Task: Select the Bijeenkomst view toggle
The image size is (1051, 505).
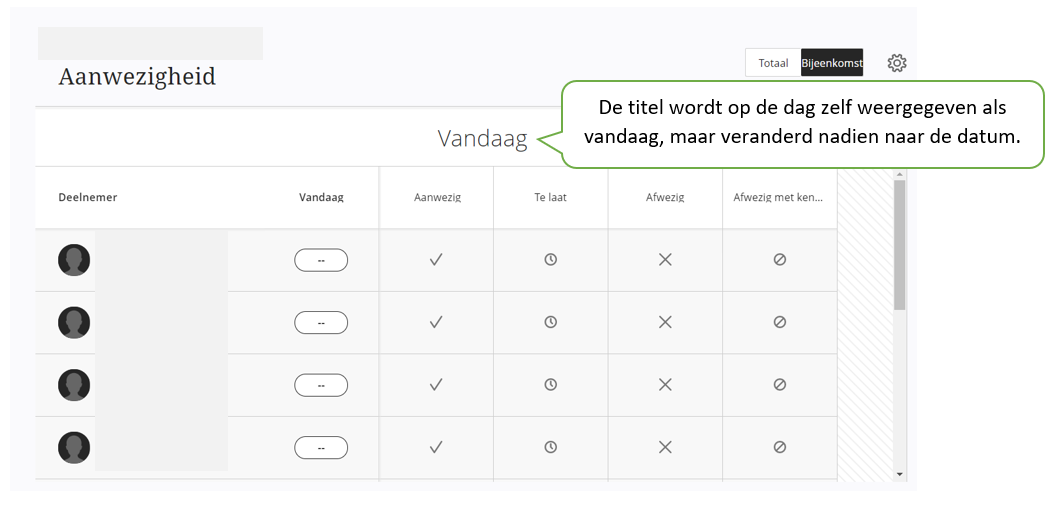Action: (x=832, y=63)
